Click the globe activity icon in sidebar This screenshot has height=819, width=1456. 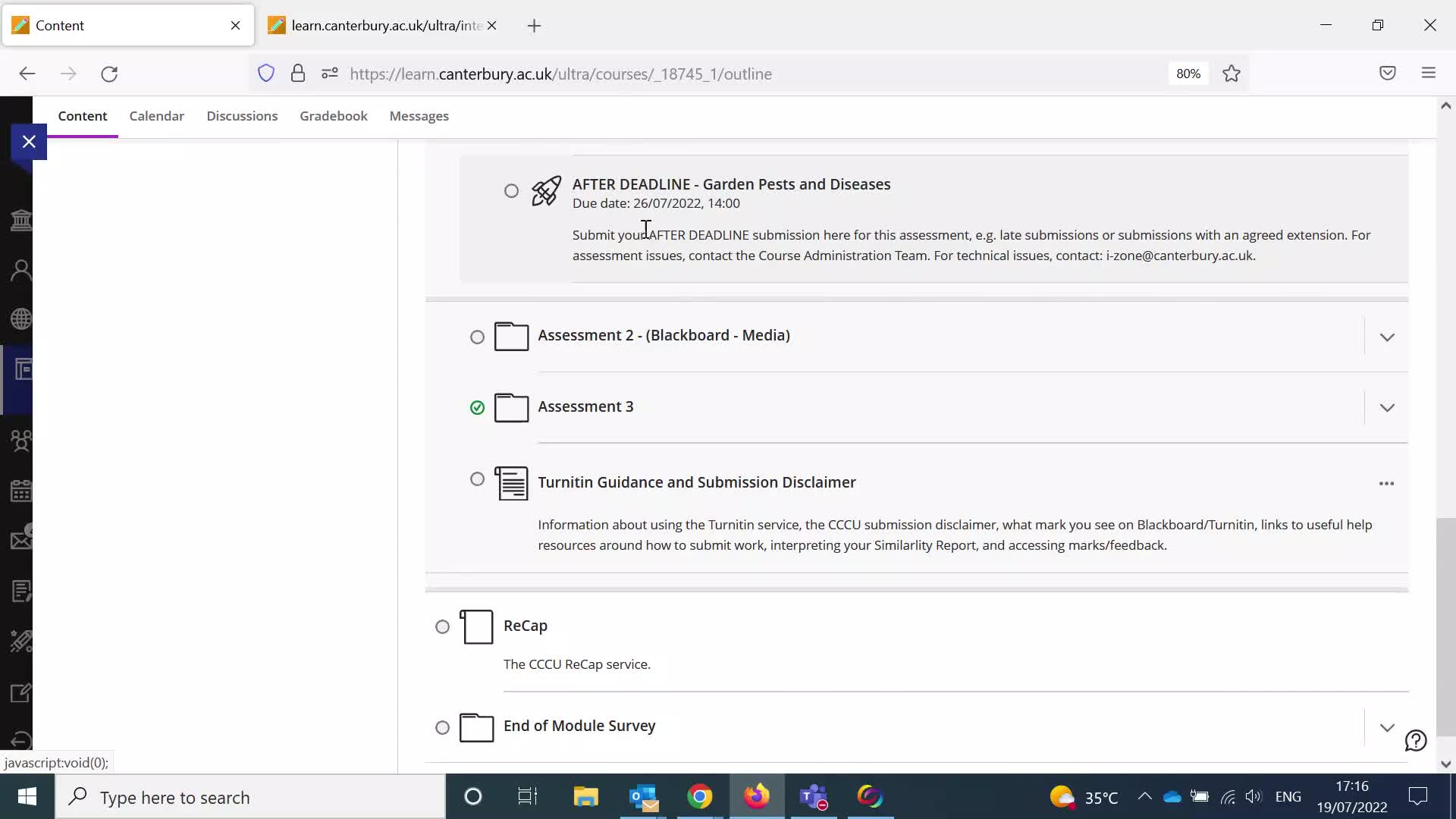tap(20, 318)
